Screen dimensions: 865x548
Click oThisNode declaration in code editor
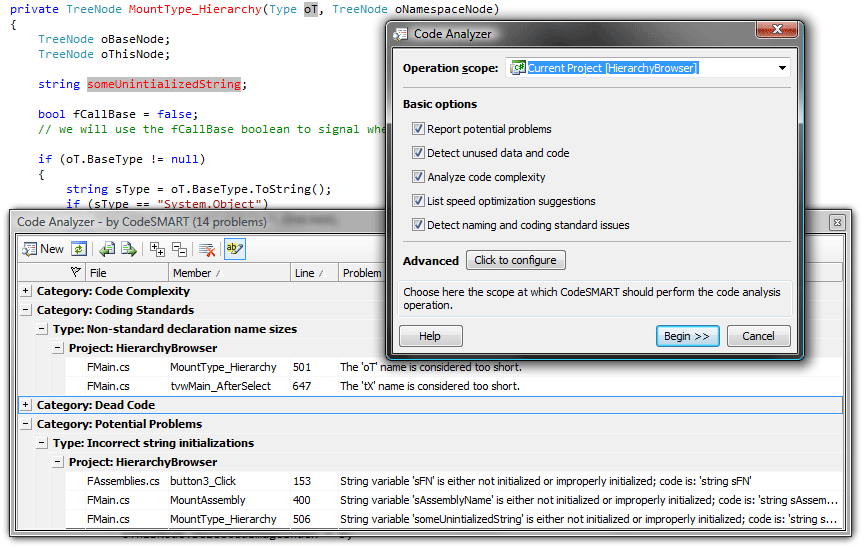[132, 54]
